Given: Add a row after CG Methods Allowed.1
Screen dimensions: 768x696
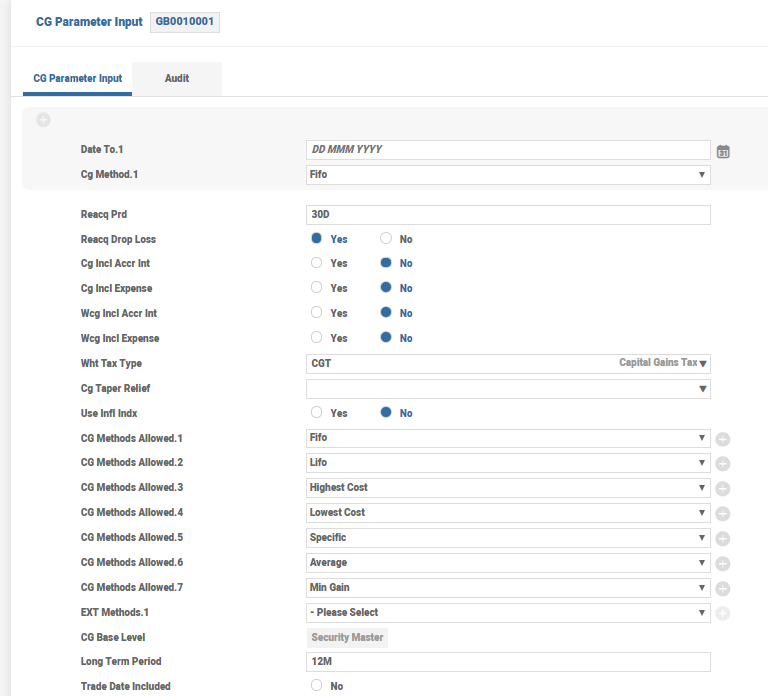Looking at the screenshot, I should click(723, 438).
